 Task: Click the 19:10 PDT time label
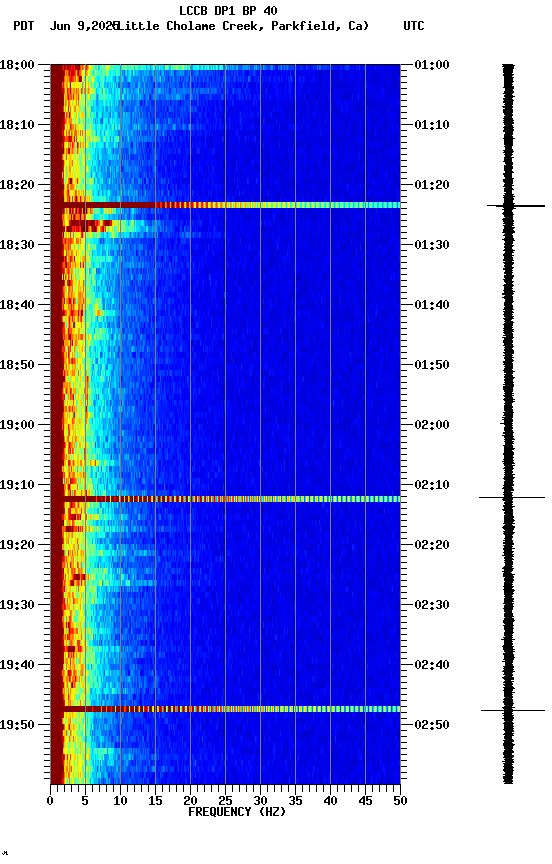tap(17, 485)
